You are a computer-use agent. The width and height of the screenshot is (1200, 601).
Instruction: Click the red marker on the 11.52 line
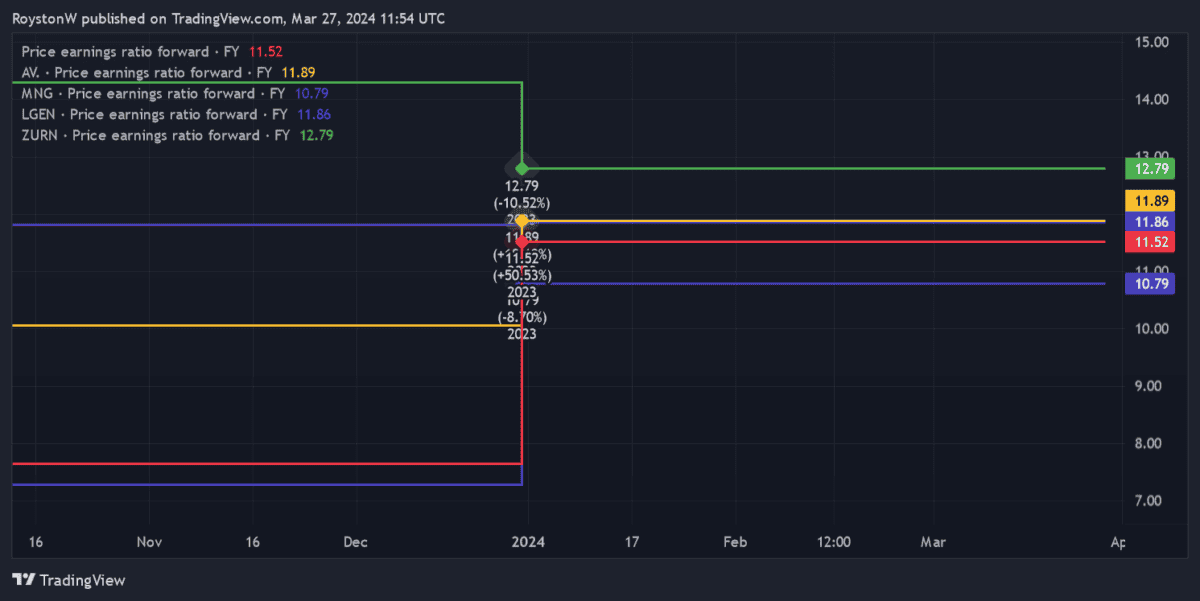(521, 242)
